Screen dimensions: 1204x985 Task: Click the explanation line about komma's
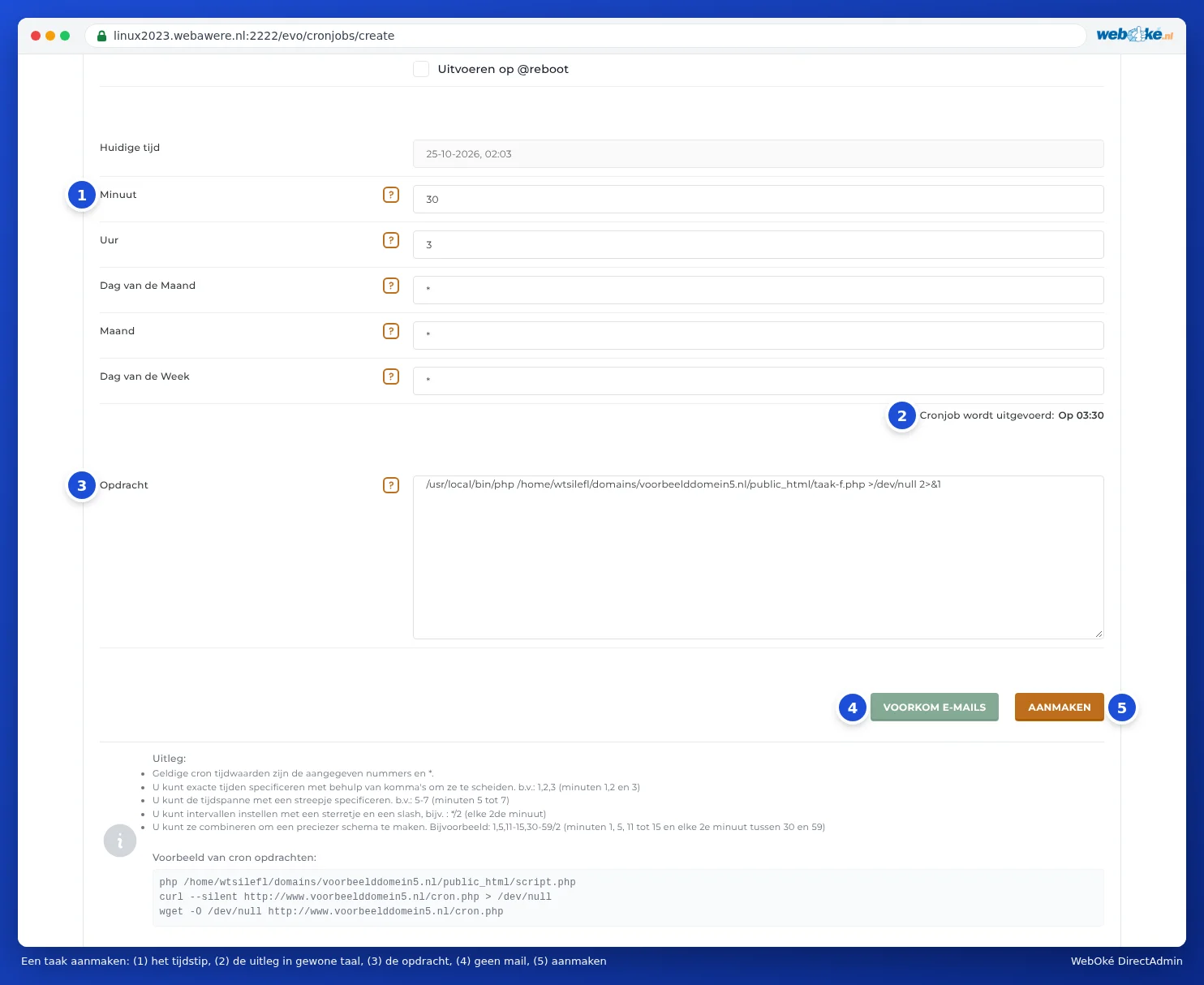tap(396, 787)
